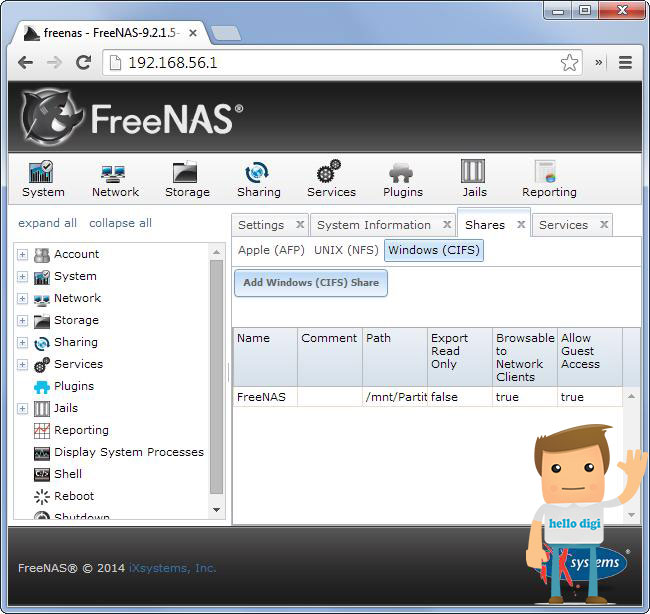650x614 pixels.
Task: Expand the System tree node
Action: (22, 277)
